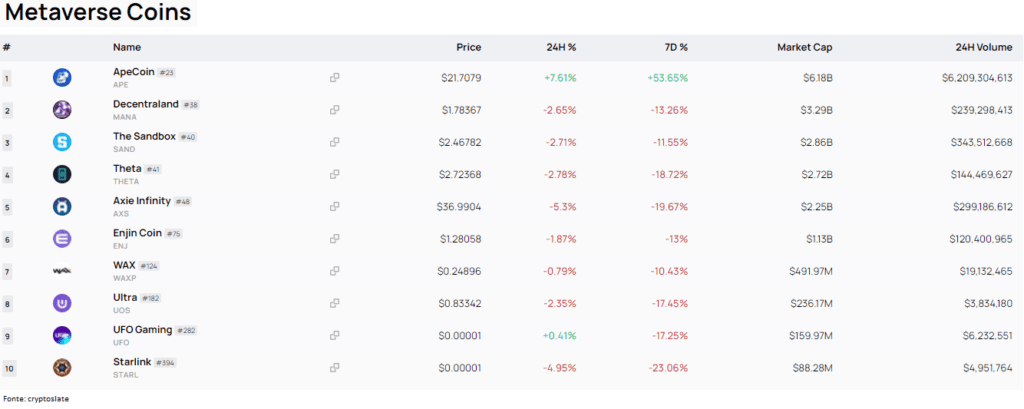This screenshot has height=409, width=1024.
Task: Click the MANA ticker symbol
Action: tap(125, 117)
